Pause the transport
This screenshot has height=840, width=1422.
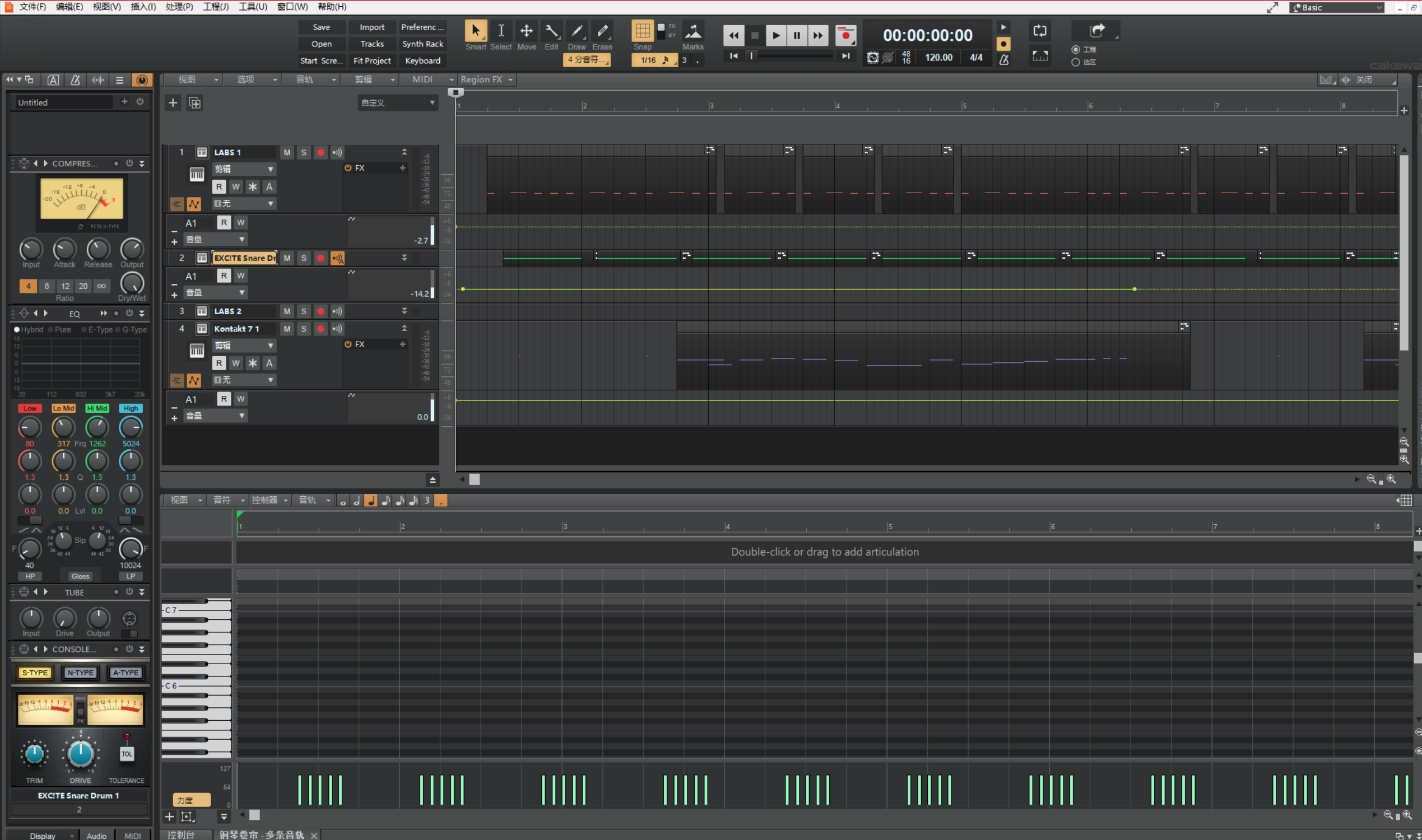click(x=797, y=35)
